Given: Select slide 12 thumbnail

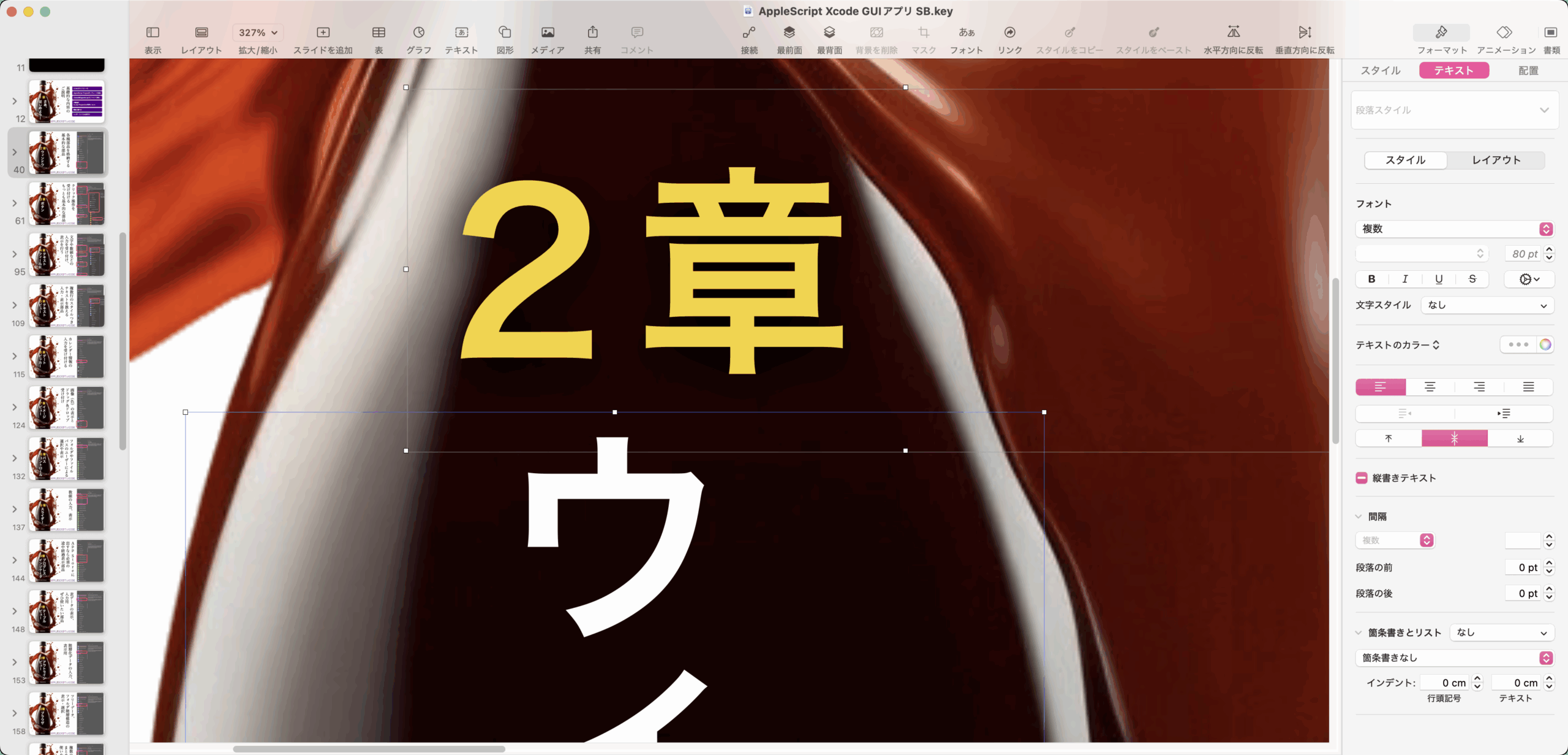Looking at the screenshot, I should 67,101.
